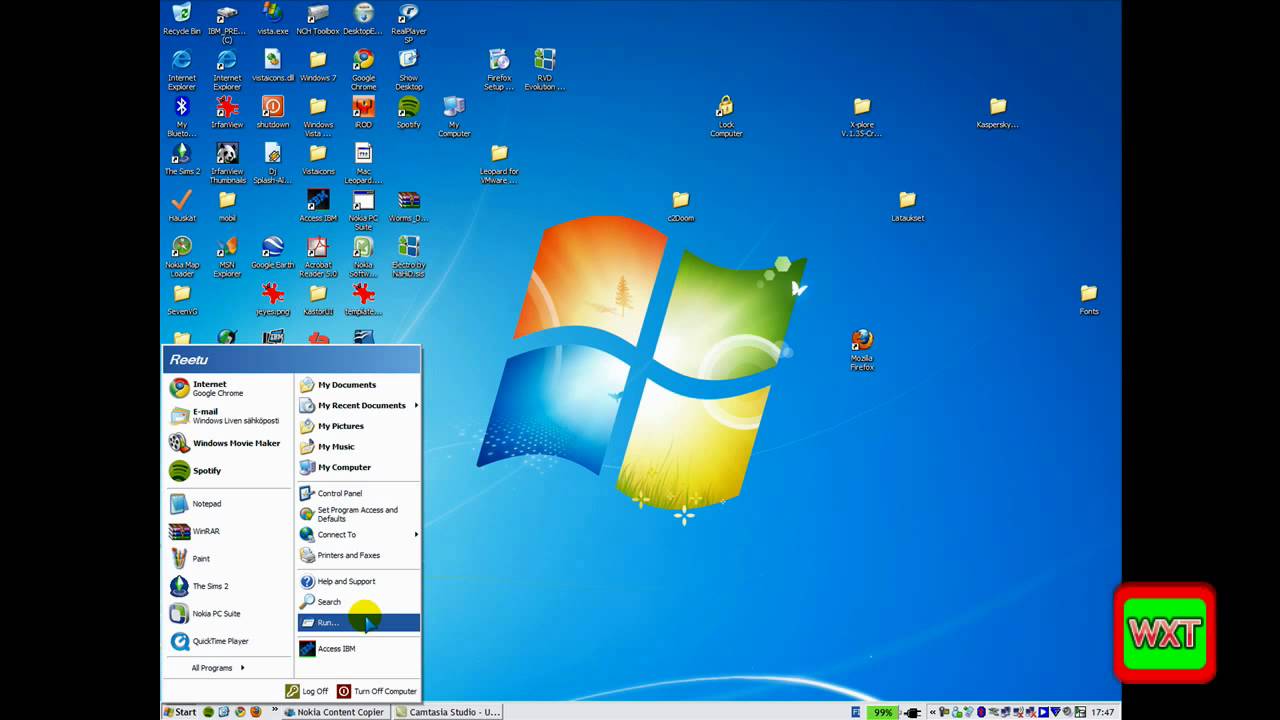Open the c2Doom desktop folder
The height and width of the screenshot is (720, 1280).
681,205
